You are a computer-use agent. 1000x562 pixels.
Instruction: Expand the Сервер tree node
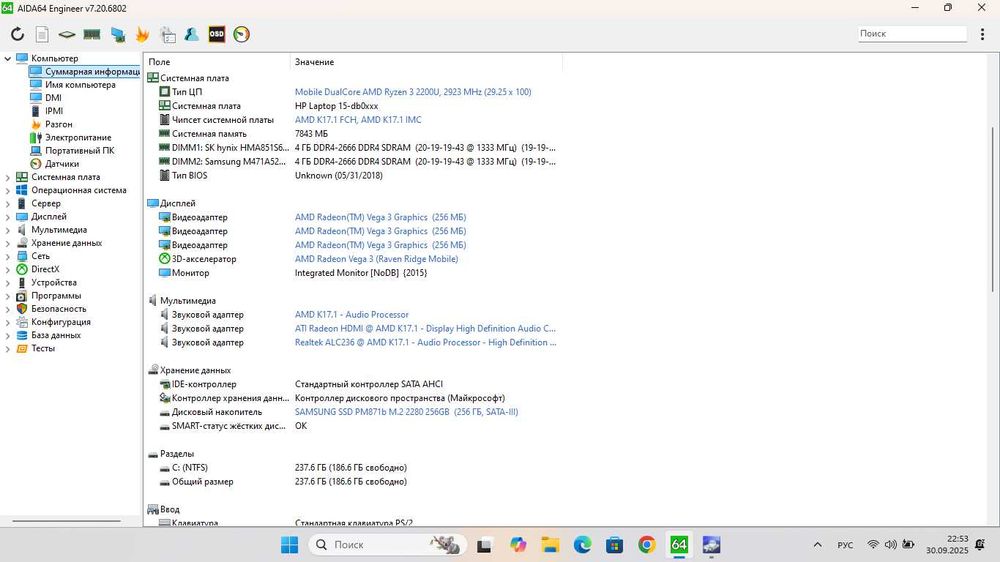pyautogui.click(x=8, y=203)
